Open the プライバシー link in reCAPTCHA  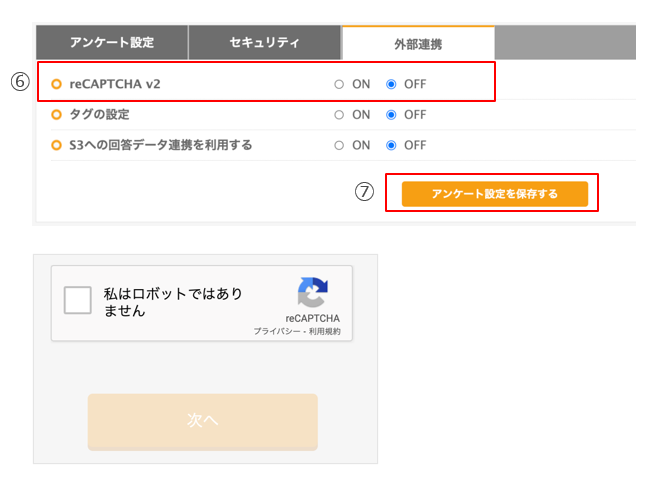(277, 332)
